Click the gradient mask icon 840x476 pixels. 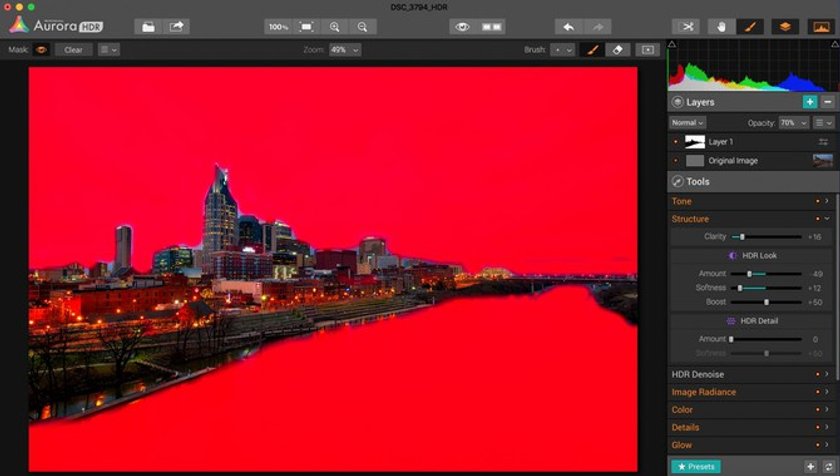point(648,50)
